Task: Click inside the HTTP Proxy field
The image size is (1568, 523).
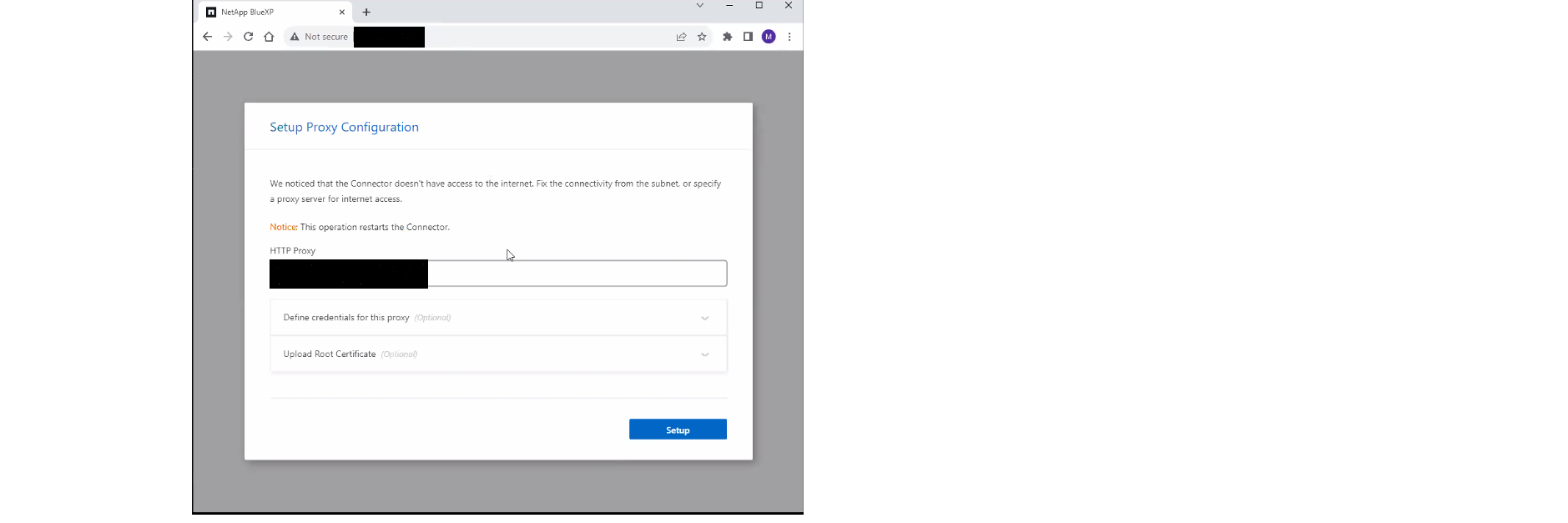Action: click(x=576, y=274)
